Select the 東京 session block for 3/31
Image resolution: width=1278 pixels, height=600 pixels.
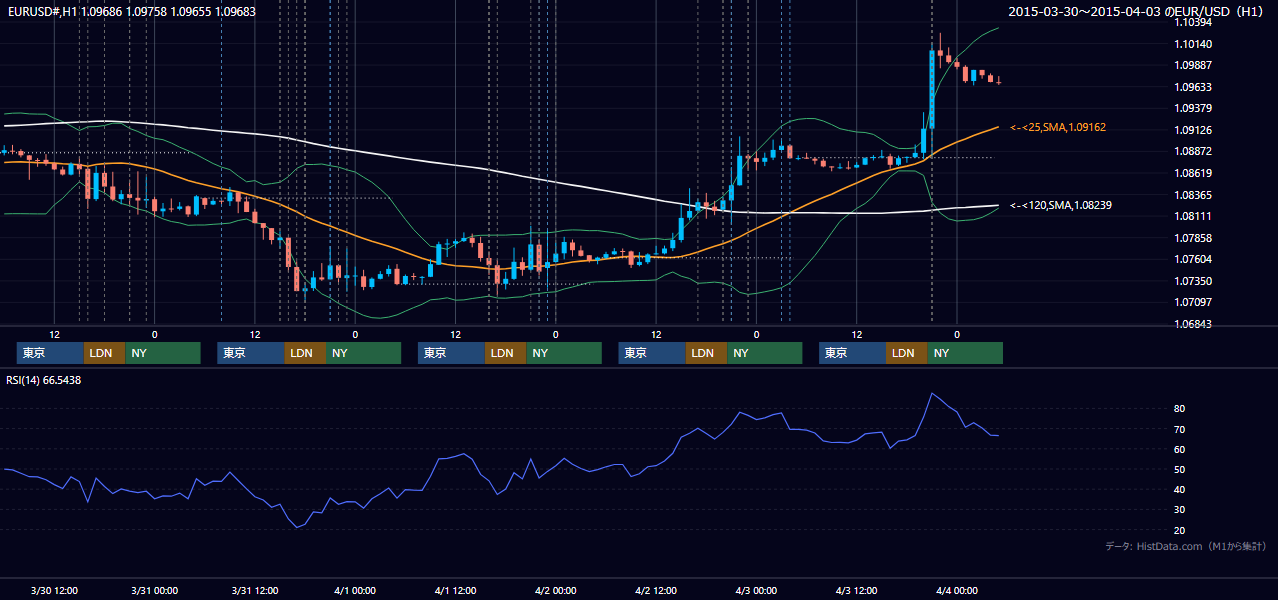click(x=251, y=353)
